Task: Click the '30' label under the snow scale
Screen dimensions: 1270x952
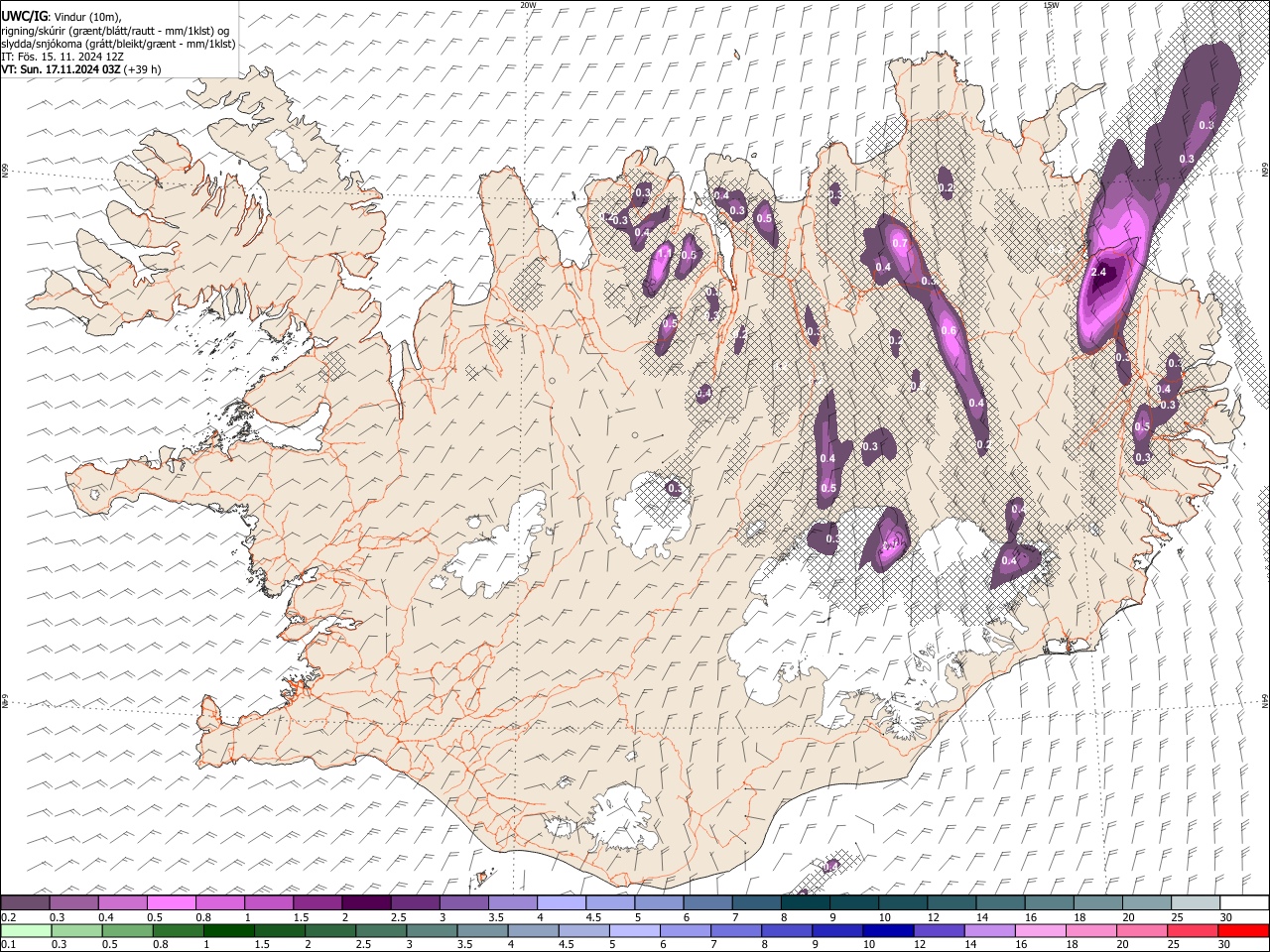Action: point(1226,917)
